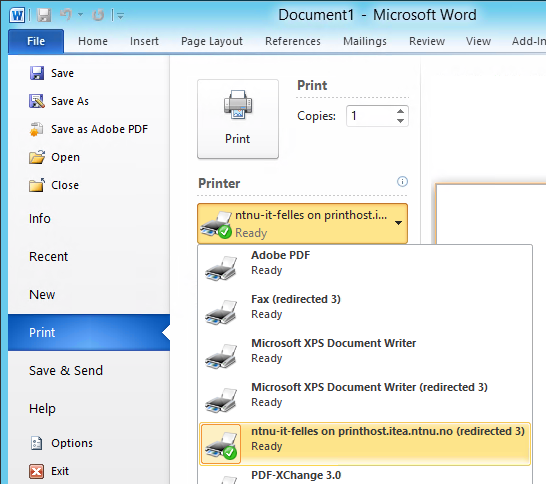Choose ntnu-it-felles on printhost.itea.ntnu.no printer
Viewport: 546px width, 484px height.
[x=365, y=444]
